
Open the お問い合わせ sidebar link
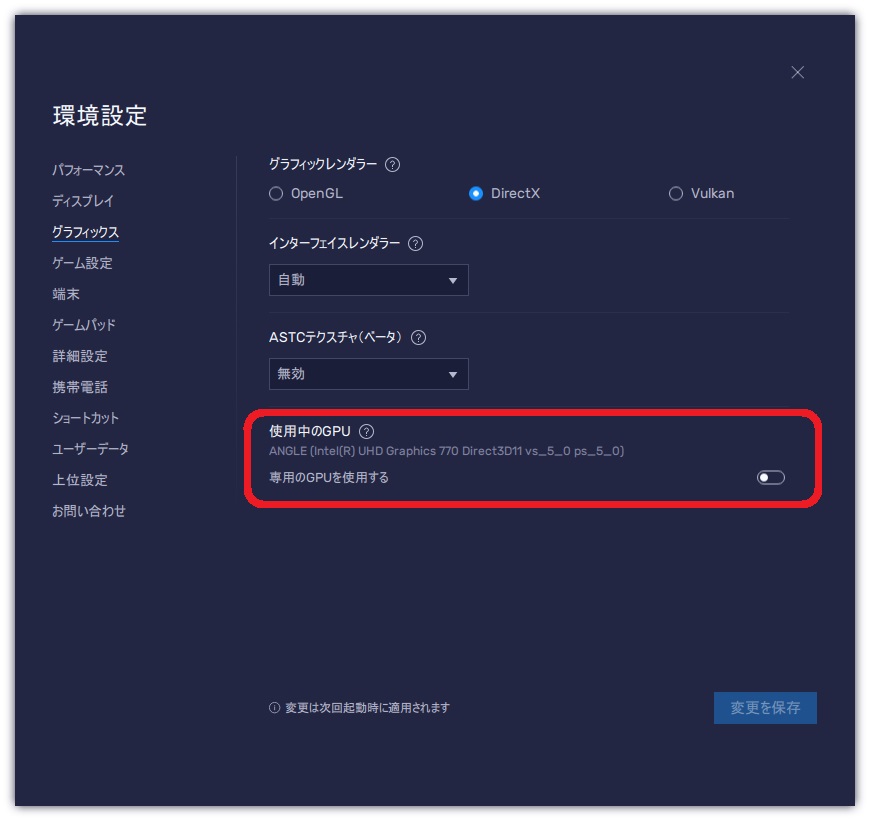pos(89,511)
